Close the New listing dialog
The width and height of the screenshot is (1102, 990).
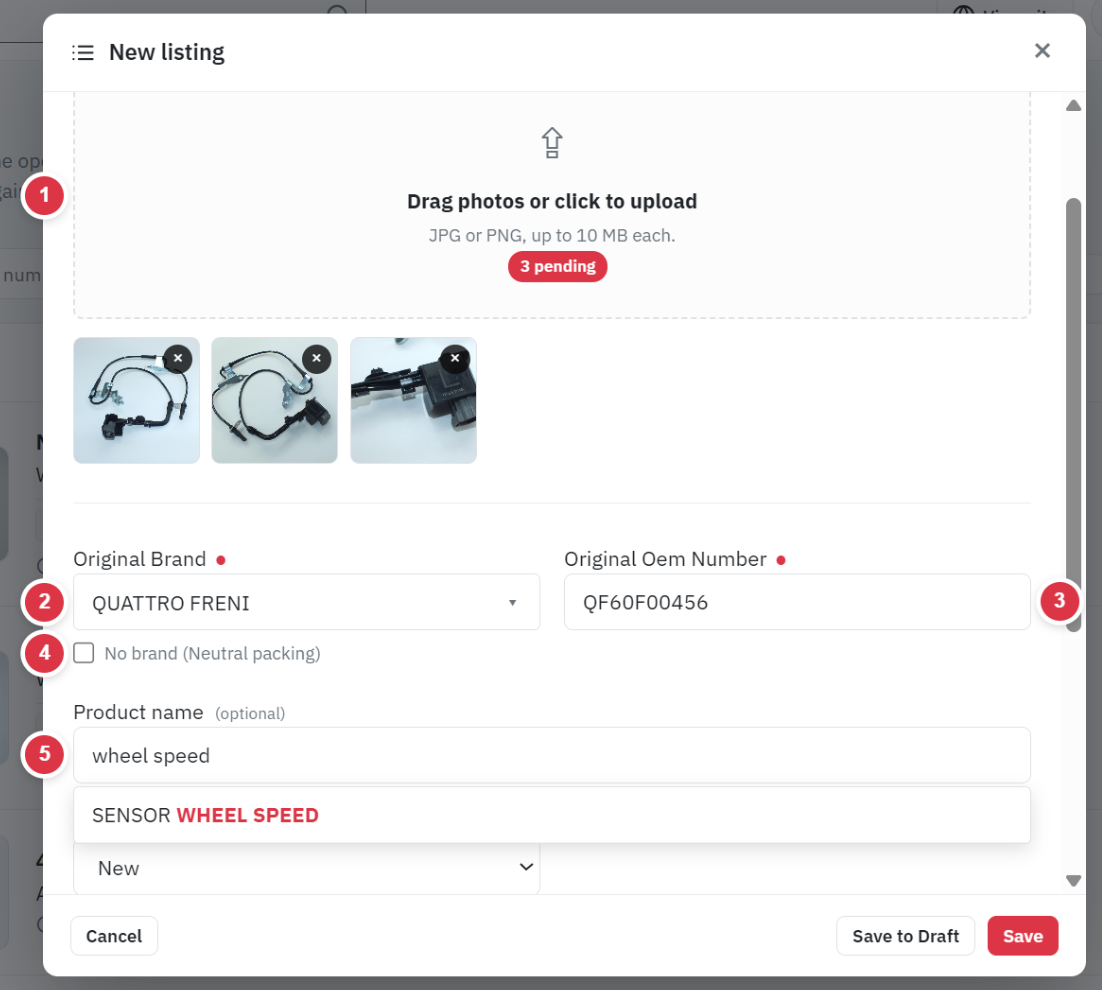click(x=1042, y=51)
